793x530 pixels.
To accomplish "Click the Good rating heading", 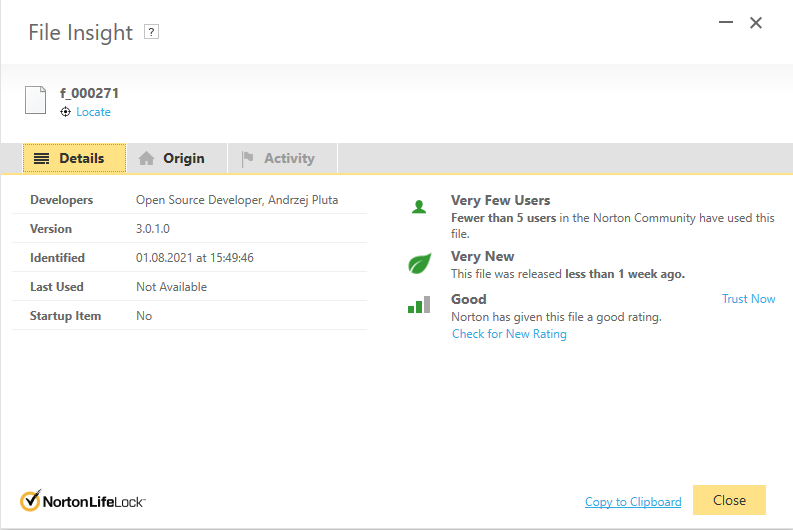I will click(468, 299).
